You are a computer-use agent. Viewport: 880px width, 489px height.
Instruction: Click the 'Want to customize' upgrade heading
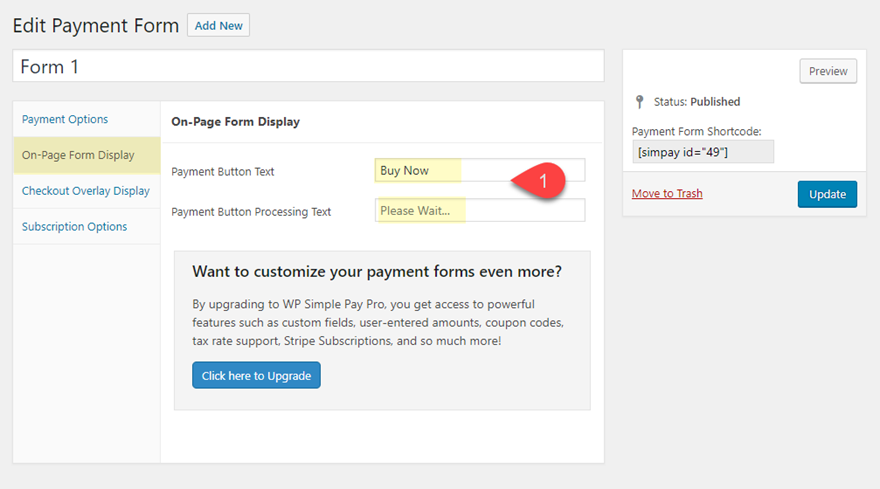pos(377,272)
